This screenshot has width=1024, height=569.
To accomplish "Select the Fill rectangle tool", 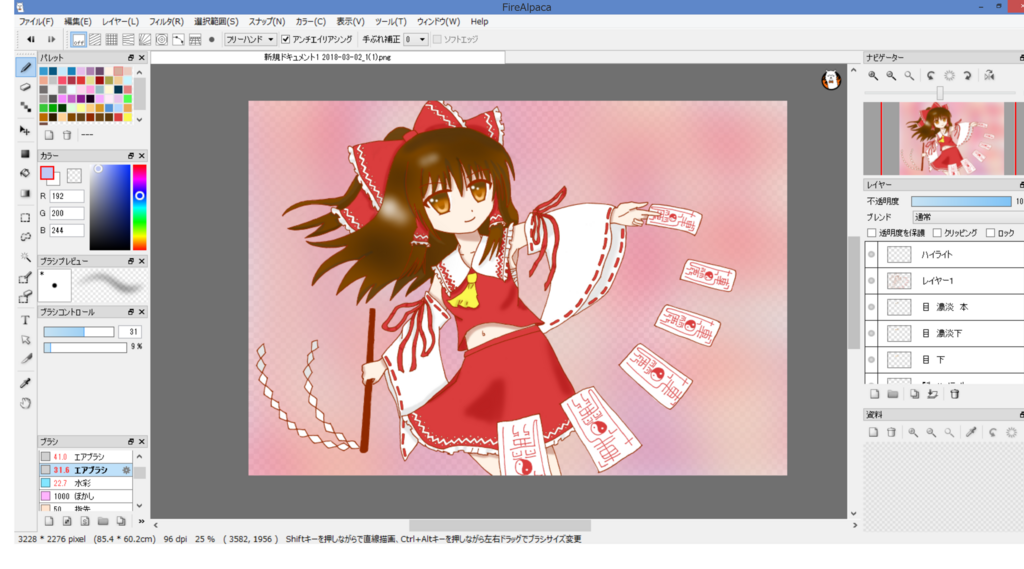I will click(x=25, y=154).
